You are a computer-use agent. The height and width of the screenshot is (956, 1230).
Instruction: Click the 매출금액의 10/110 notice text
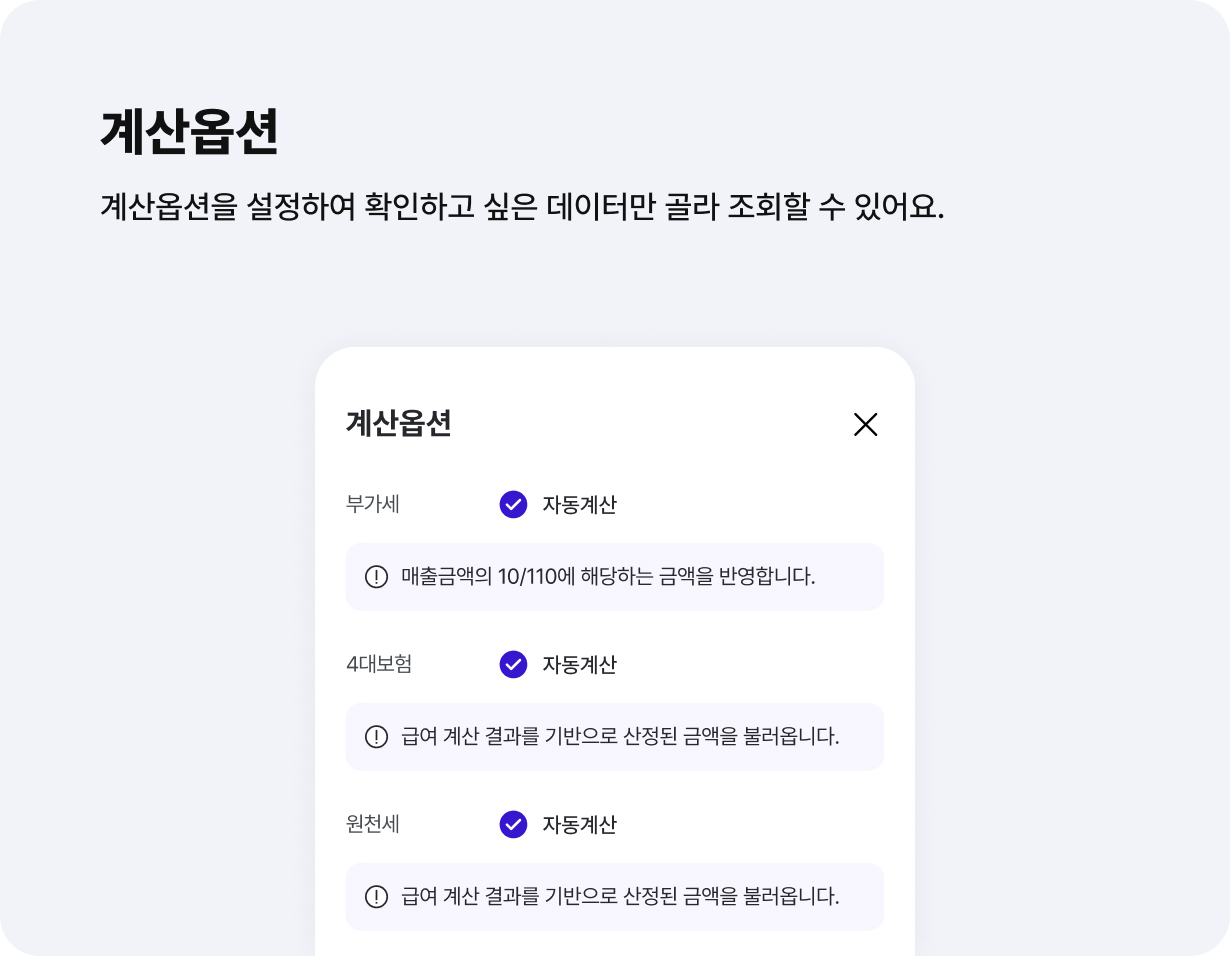pos(608,577)
